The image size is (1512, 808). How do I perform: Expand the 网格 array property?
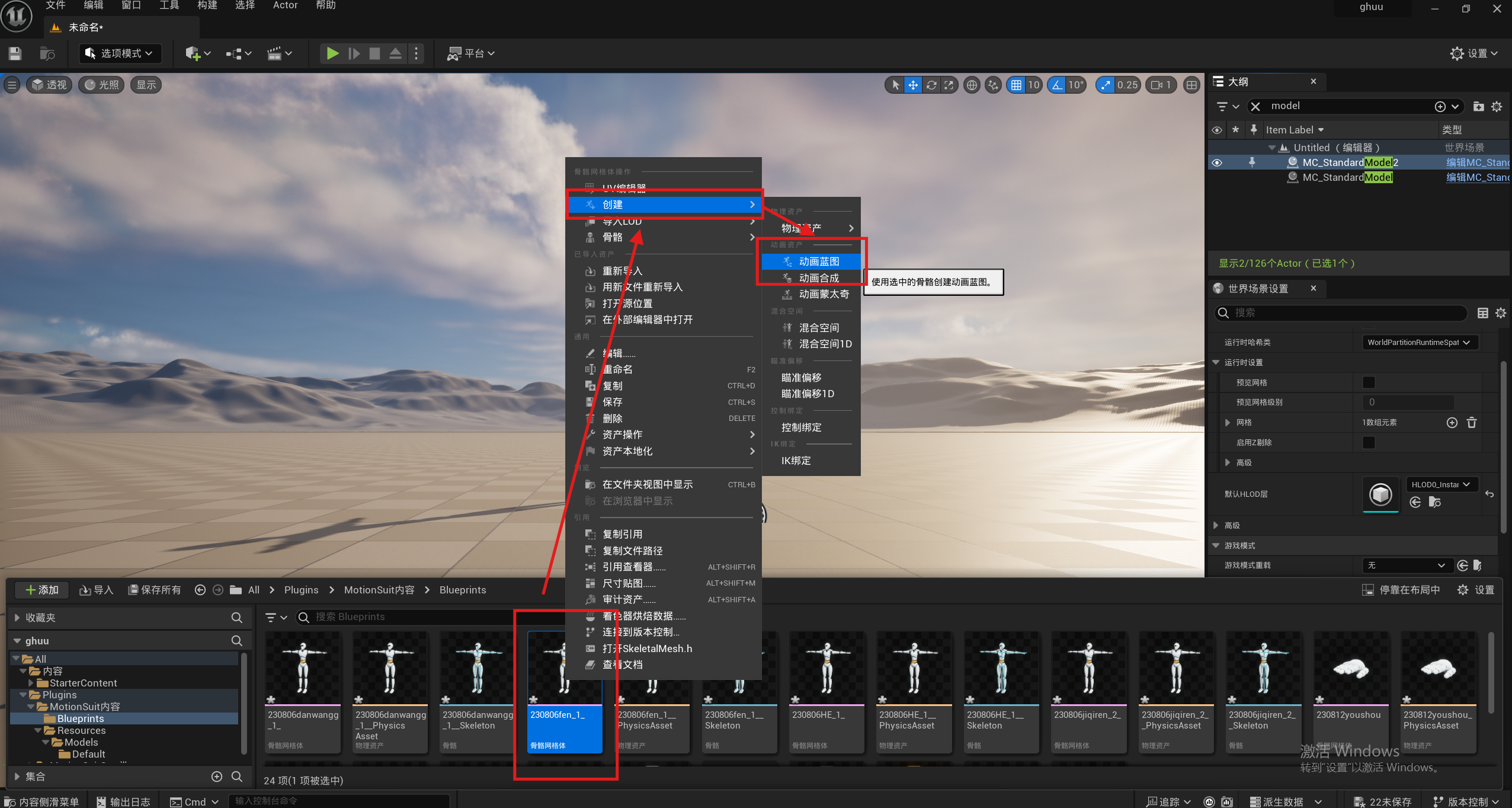1227,422
